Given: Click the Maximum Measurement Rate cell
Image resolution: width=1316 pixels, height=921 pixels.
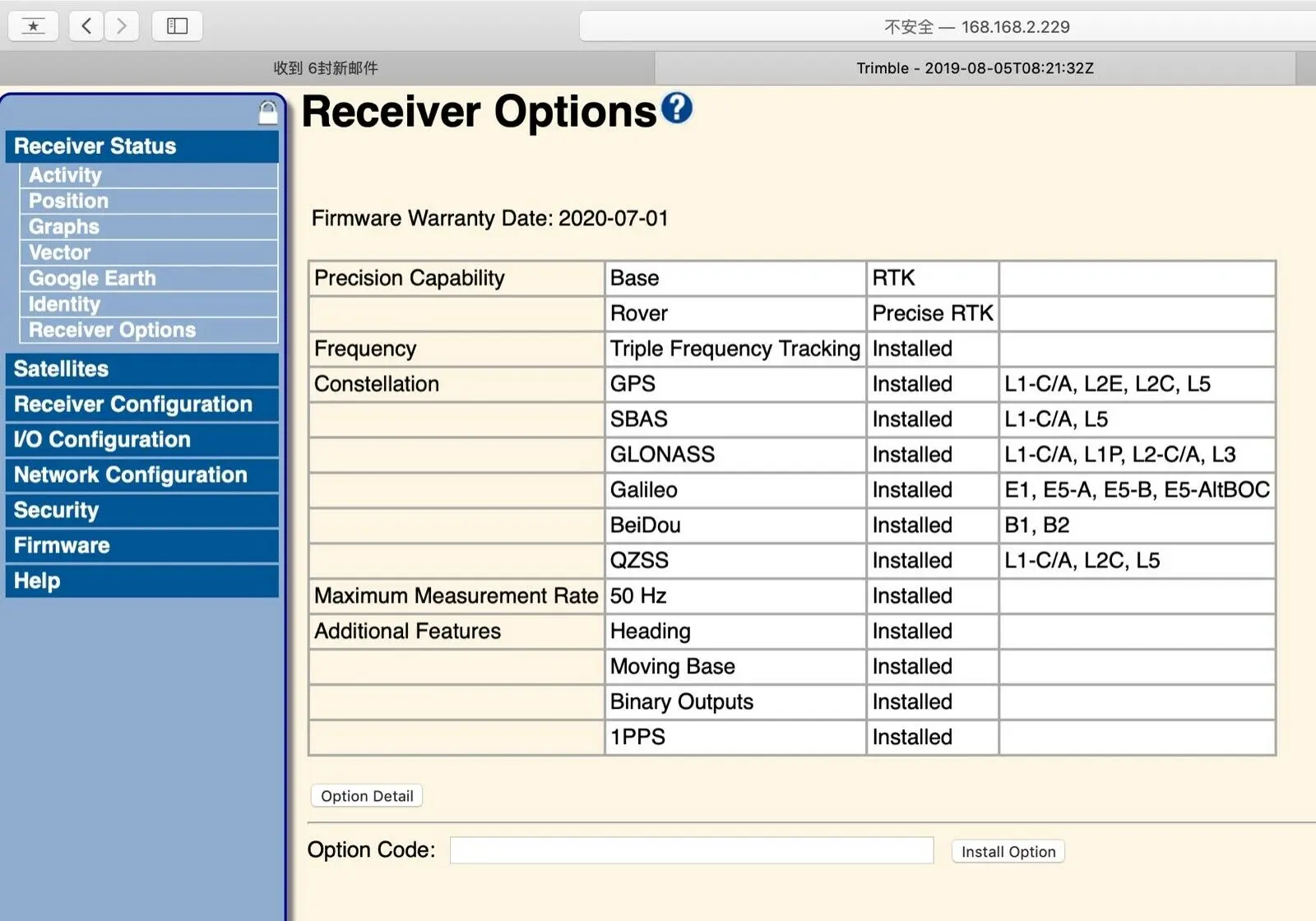Looking at the screenshot, I should [x=456, y=597].
